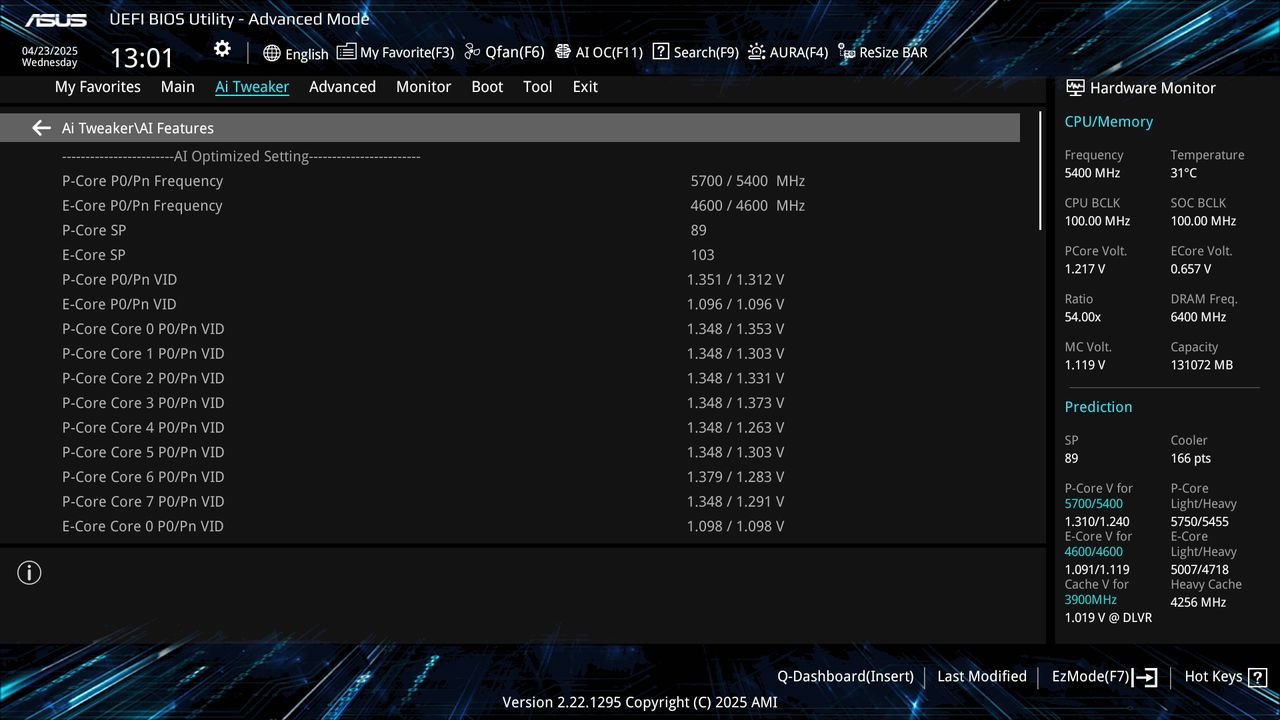Select P-Core Core 2 P0/Pn VID
The width and height of the screenshot is (1280, 720).
click(510, 378)
